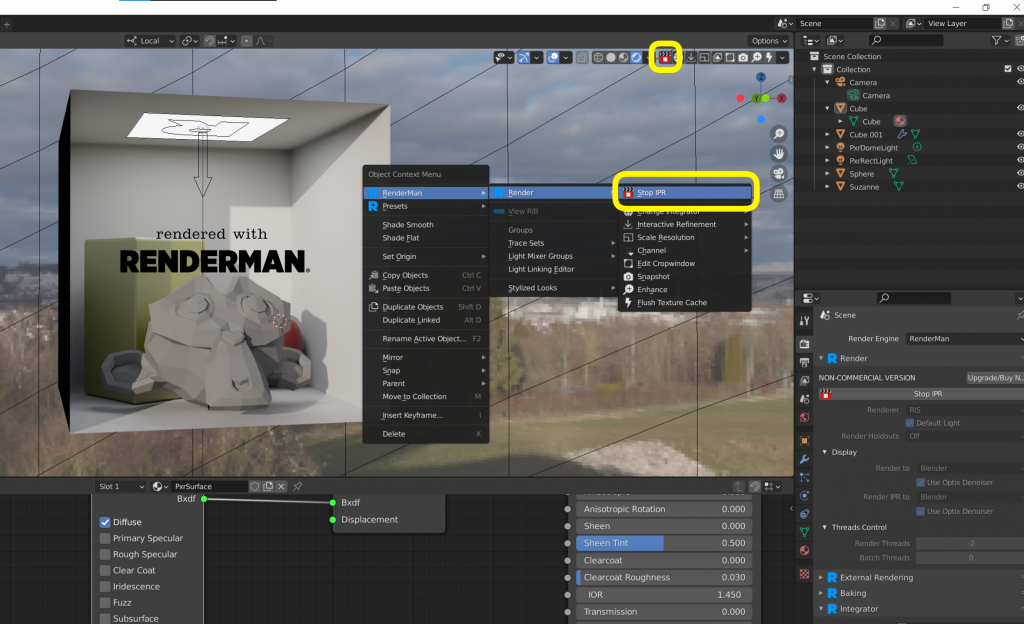
Task: Toggle the Default Light checkbox
Action: (x=910, y=423)
